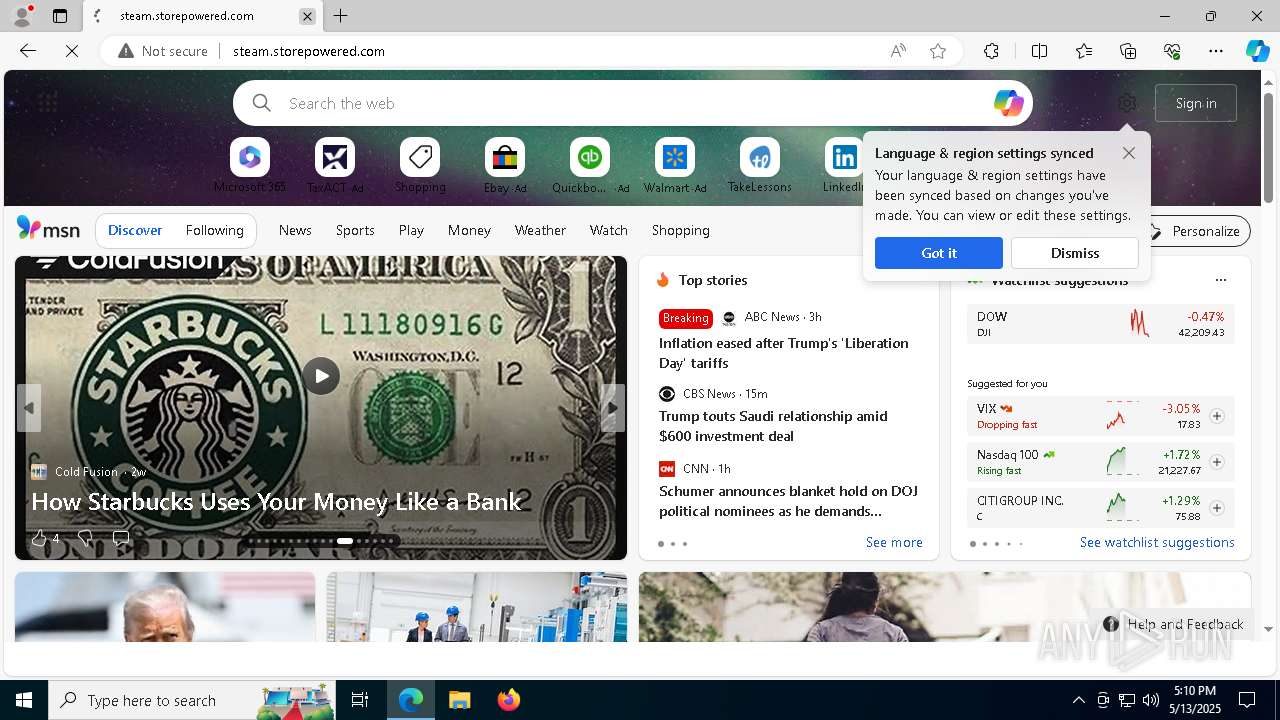The image size is (1280, 720).
Task: Stop loading the page
Action: click(x=72, y=51)
